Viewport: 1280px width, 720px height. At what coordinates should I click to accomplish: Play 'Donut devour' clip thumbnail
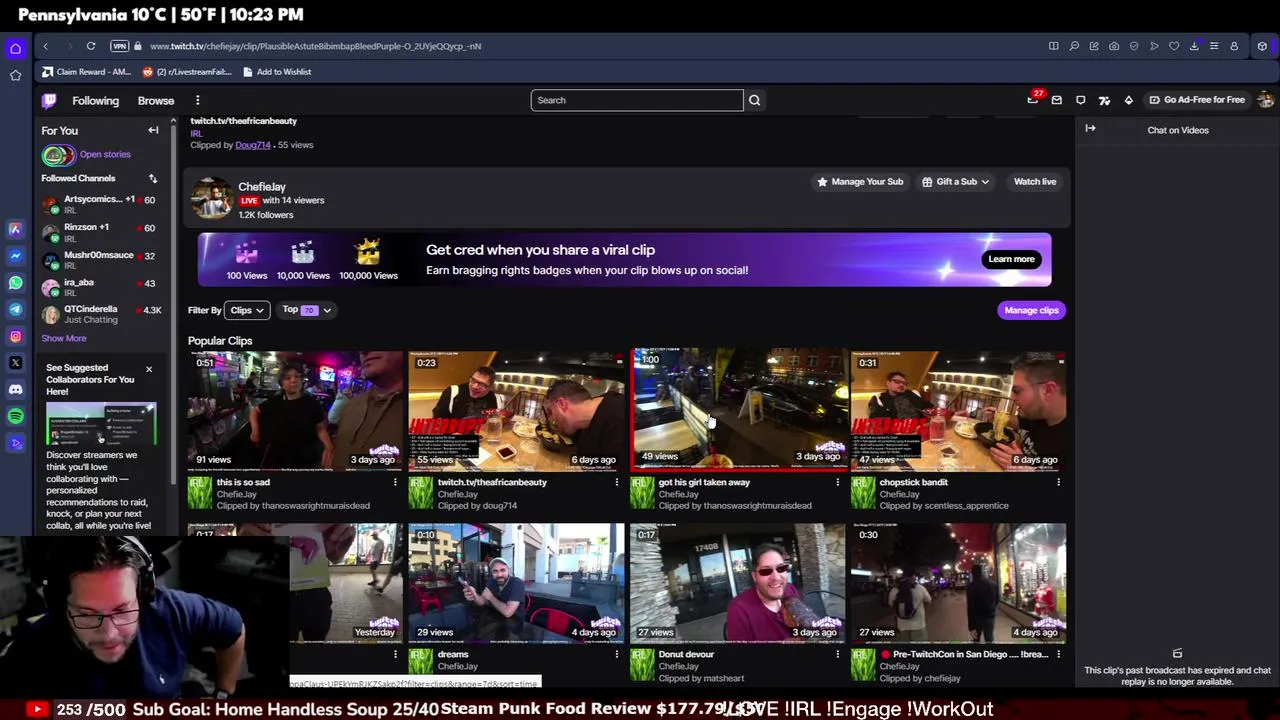click(737, 582)
